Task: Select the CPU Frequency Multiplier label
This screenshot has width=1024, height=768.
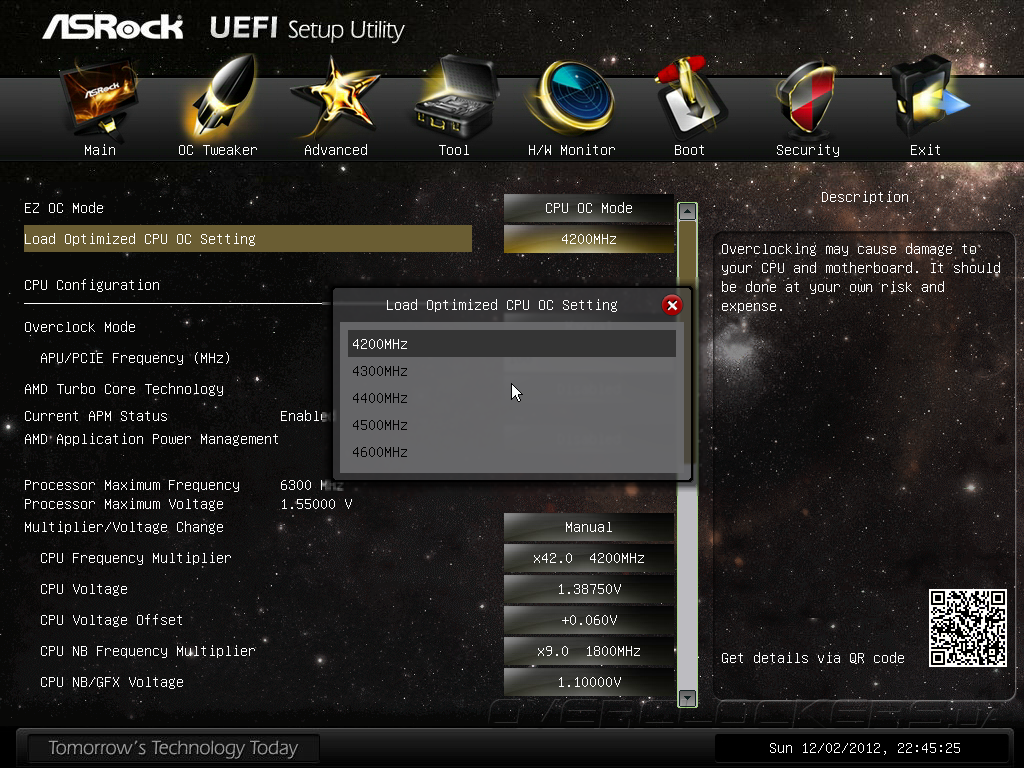Action: tap(136, 558)
